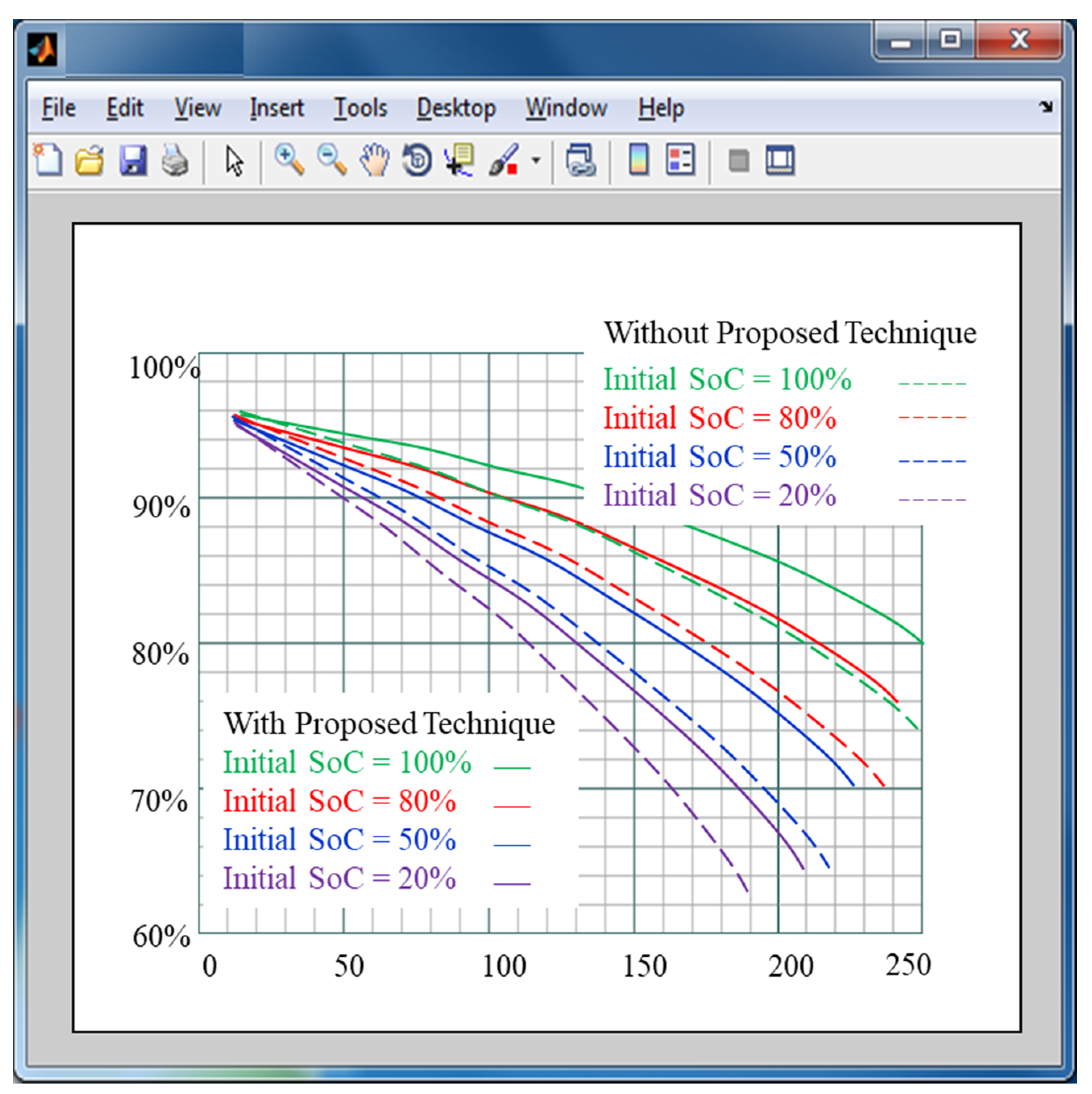Toggle Insert Legend button

680,160
